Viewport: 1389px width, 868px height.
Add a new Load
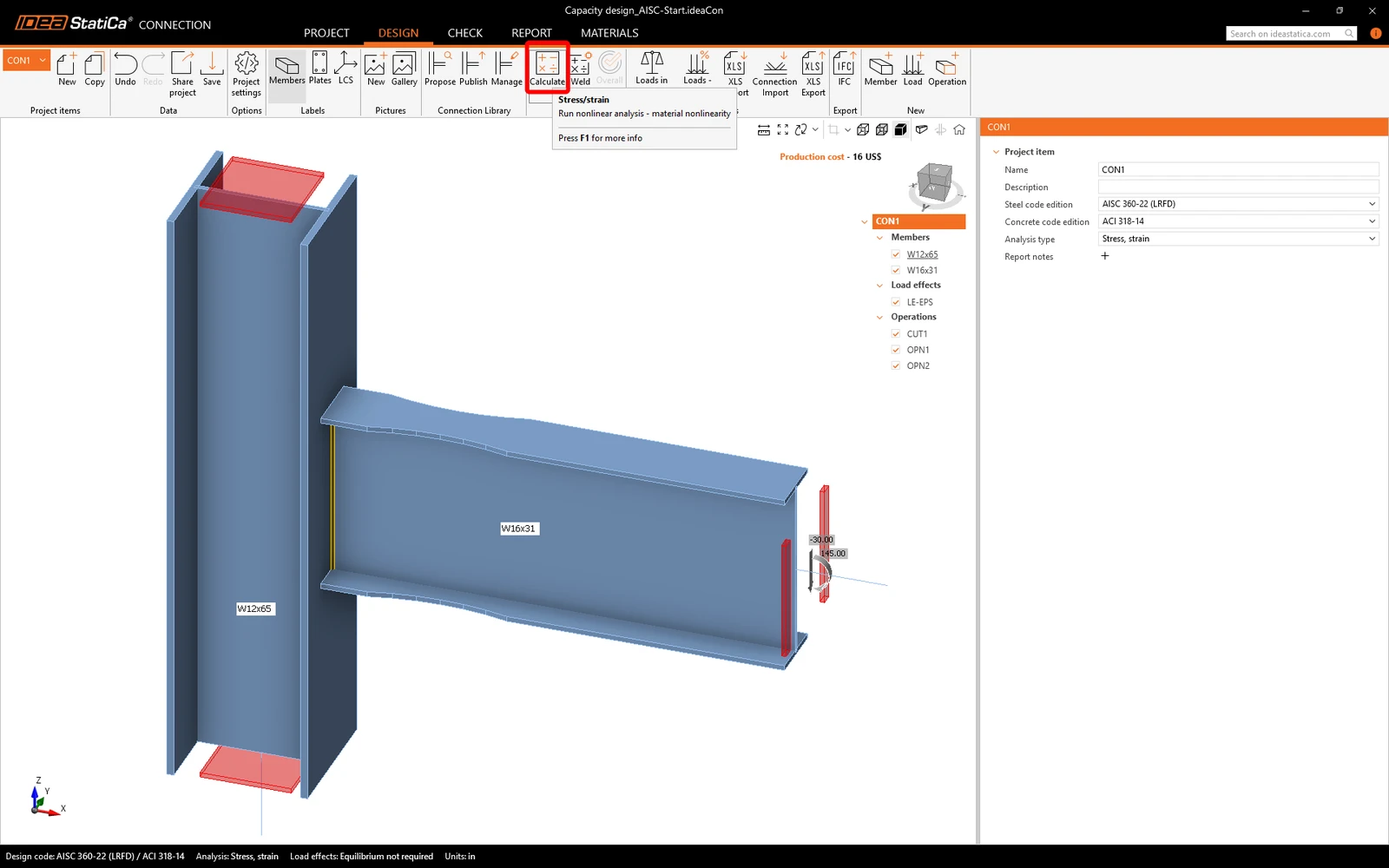click(913, 69)
